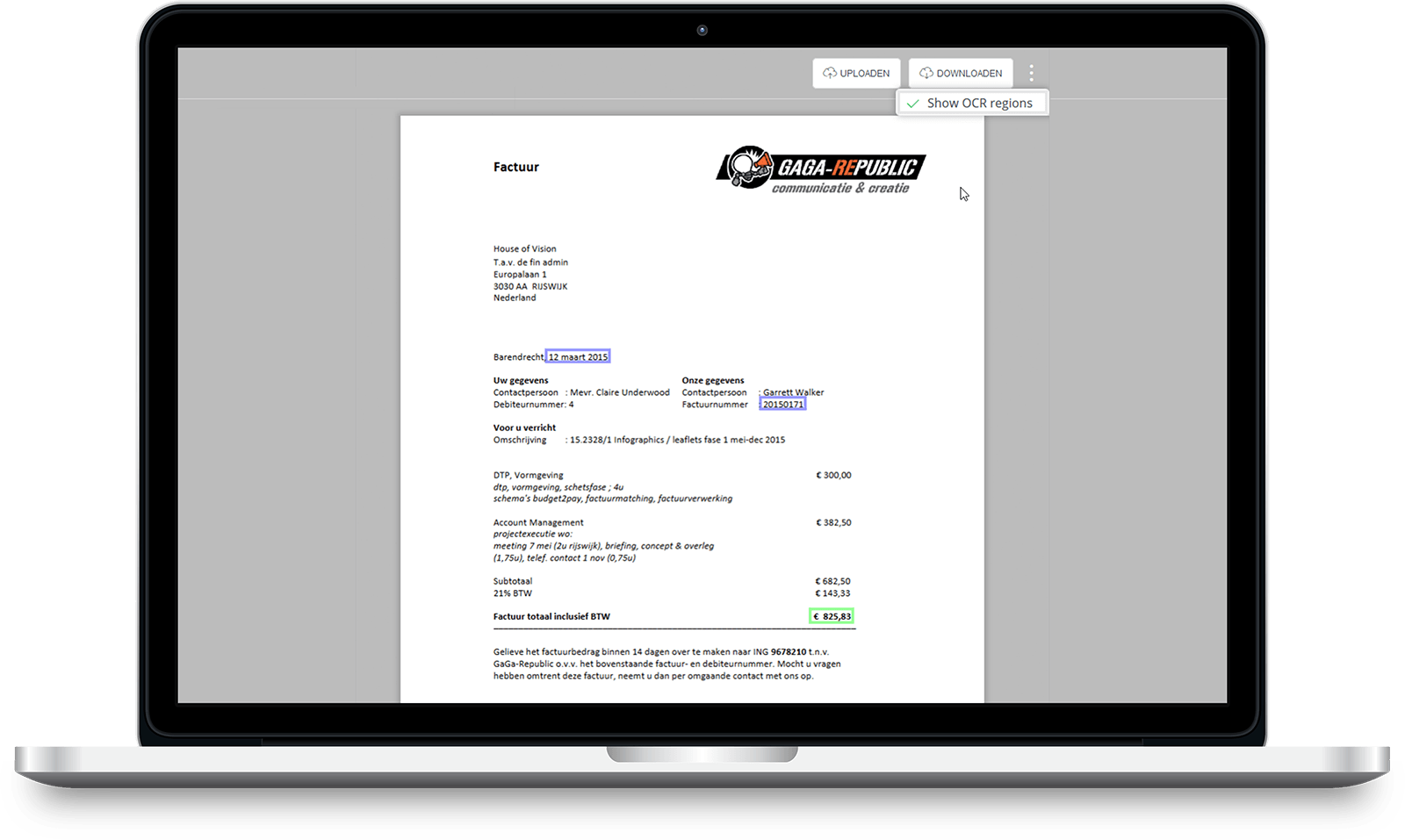
Task: Open the three-dot more options menu
Action: [x=1031, y=73]
